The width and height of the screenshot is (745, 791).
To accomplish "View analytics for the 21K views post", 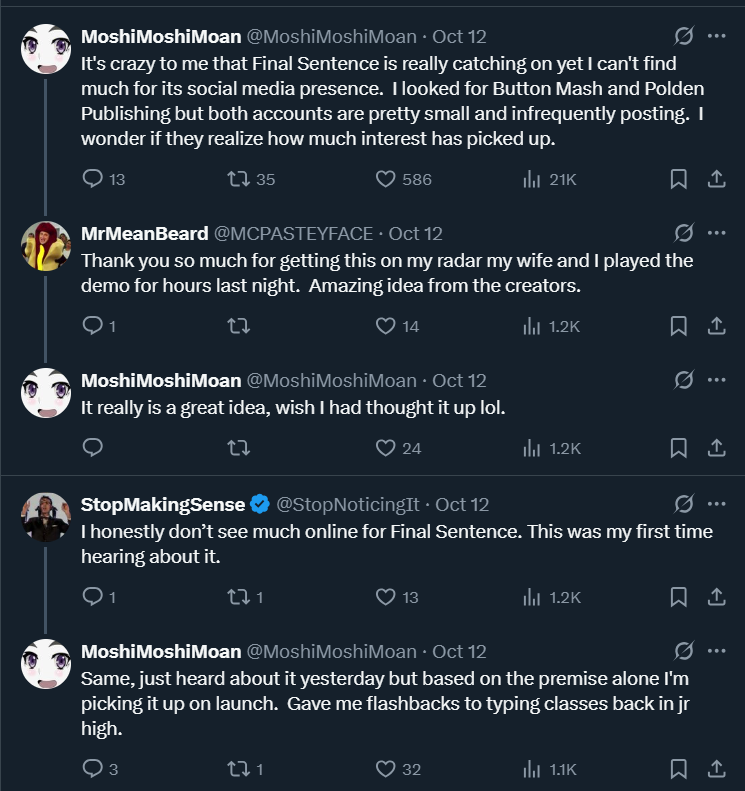I will click(532, 180).
